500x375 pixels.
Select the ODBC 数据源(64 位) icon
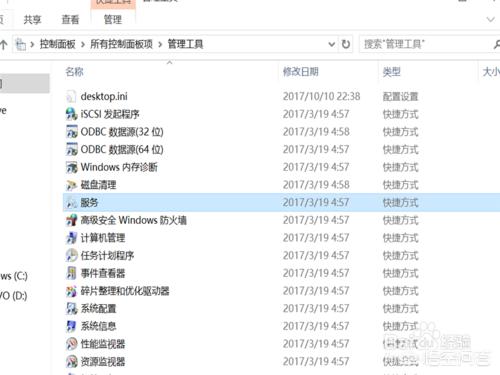coord(71,150)
